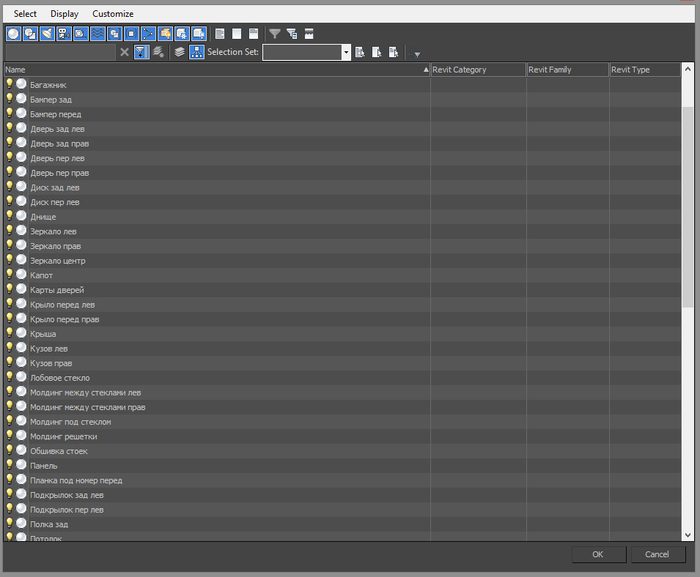
Task: Click the Revit Family column header
Action: 568,70
